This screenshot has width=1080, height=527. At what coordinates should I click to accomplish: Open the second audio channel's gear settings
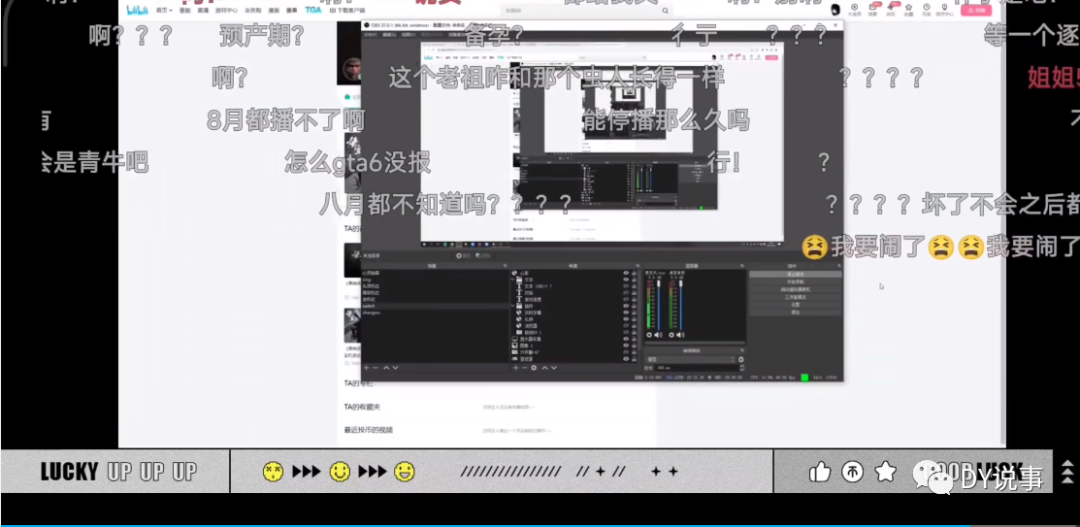(672, 335)
